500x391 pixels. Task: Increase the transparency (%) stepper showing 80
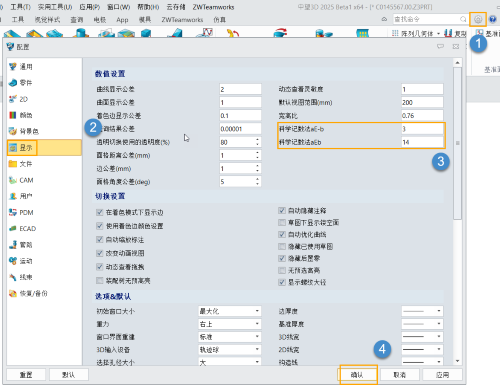point(257,140)
